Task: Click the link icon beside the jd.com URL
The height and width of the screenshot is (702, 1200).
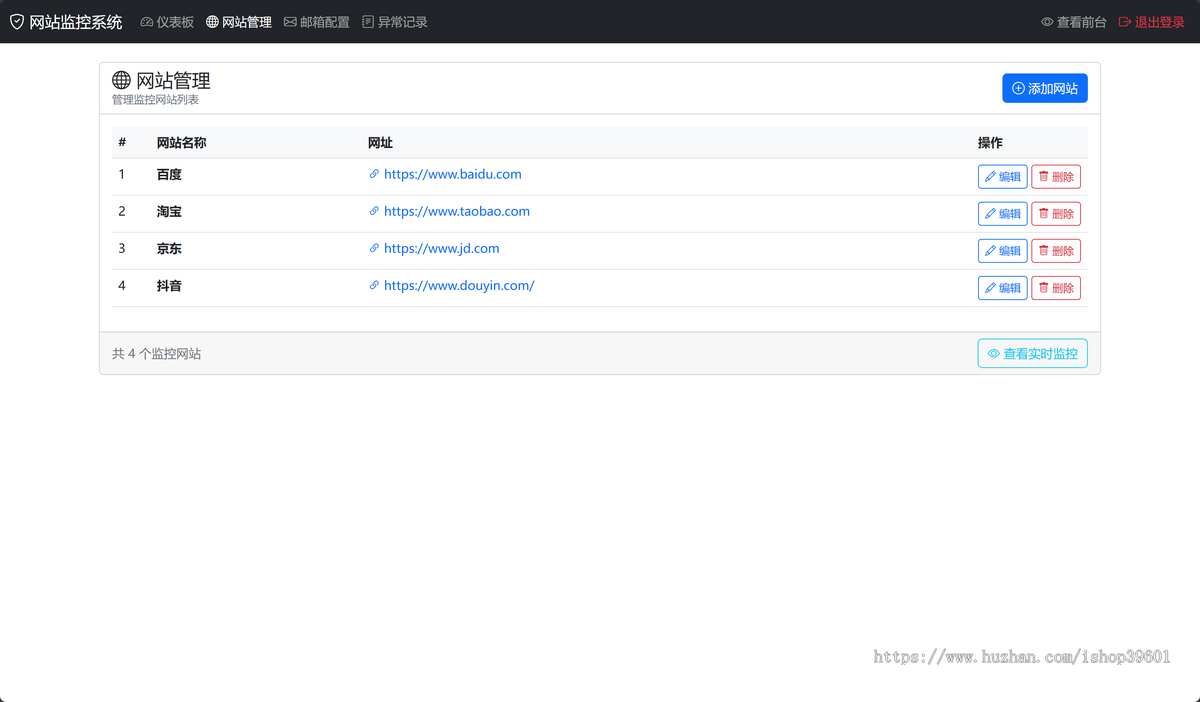Action: [x=374, y=248]
